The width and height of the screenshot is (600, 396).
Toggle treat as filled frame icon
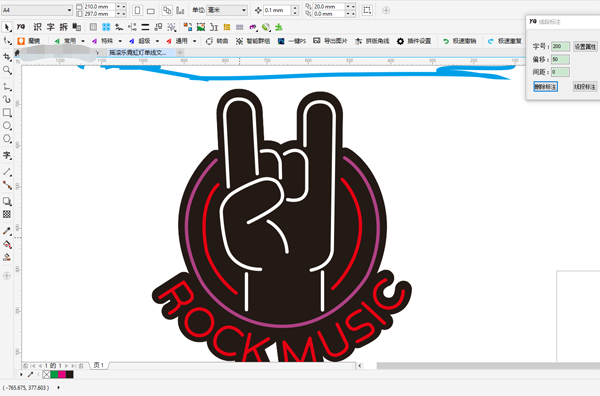click(x=367, y=10)
